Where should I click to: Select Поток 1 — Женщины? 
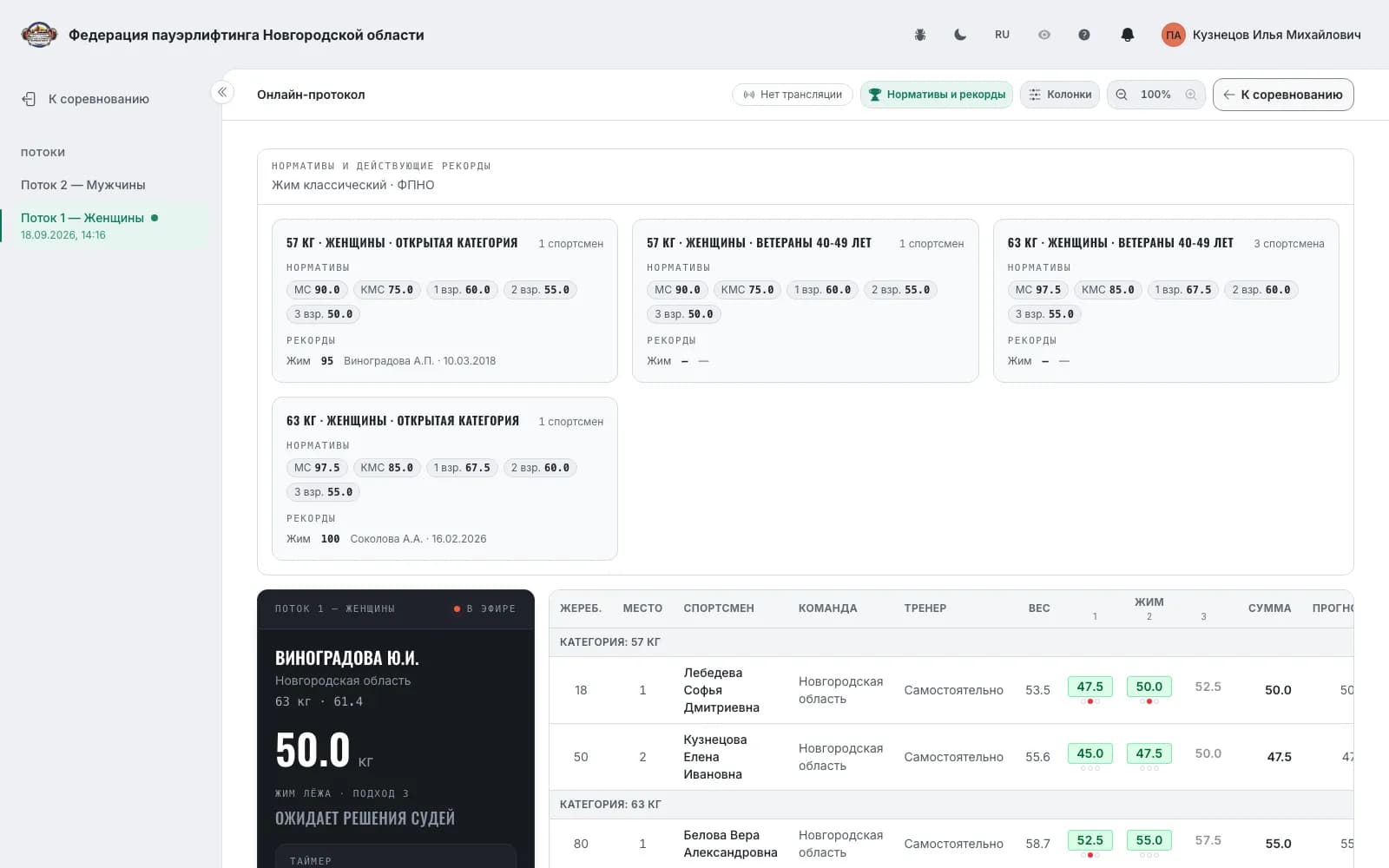tap(104, 226)
